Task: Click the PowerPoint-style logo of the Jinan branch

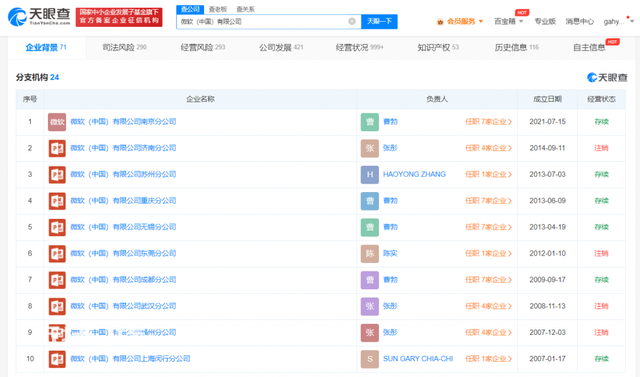Action: (57, 148)
